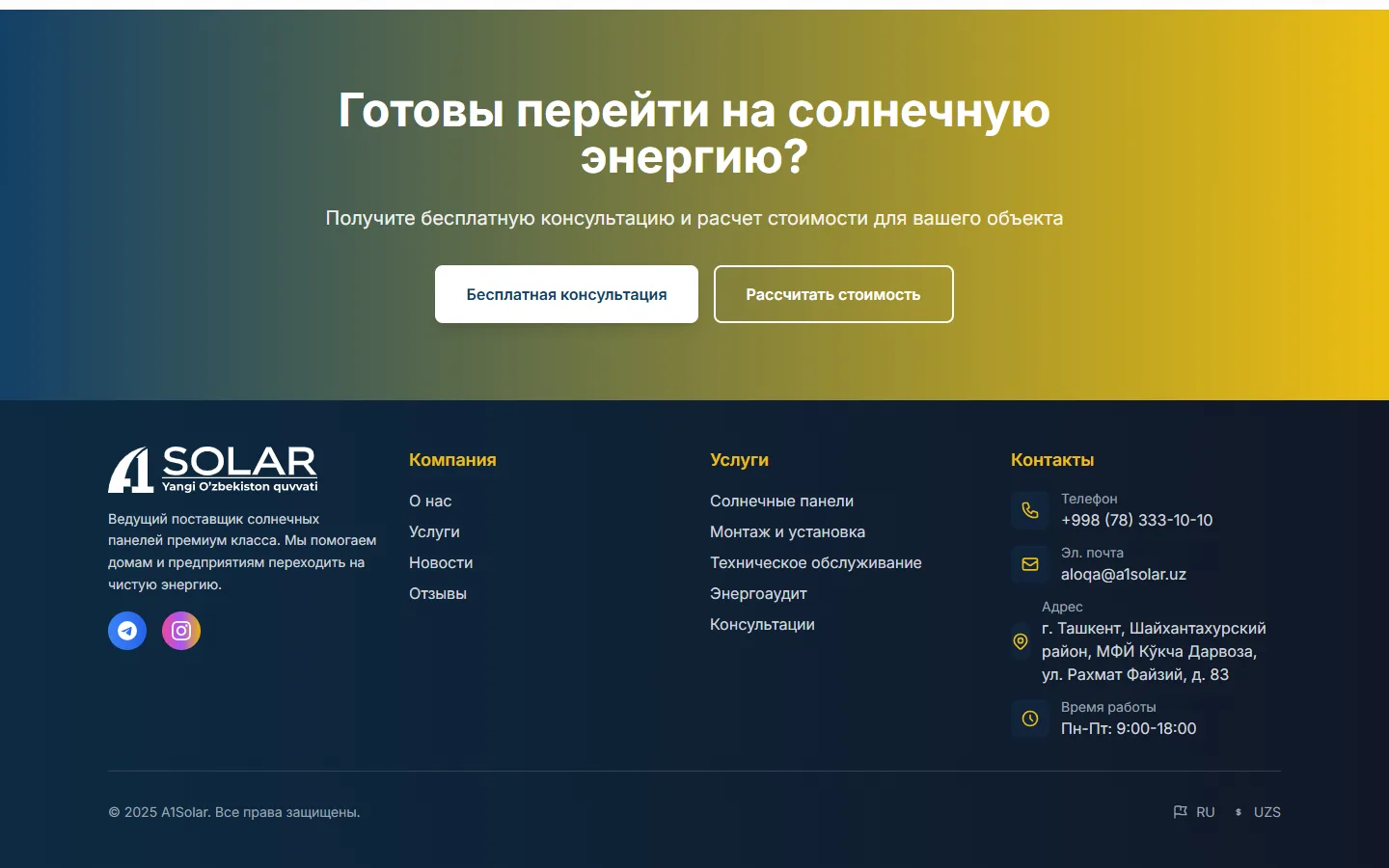Open the Консультации link
Viewport: 1389px width, 868px height.
click(762, 624)
